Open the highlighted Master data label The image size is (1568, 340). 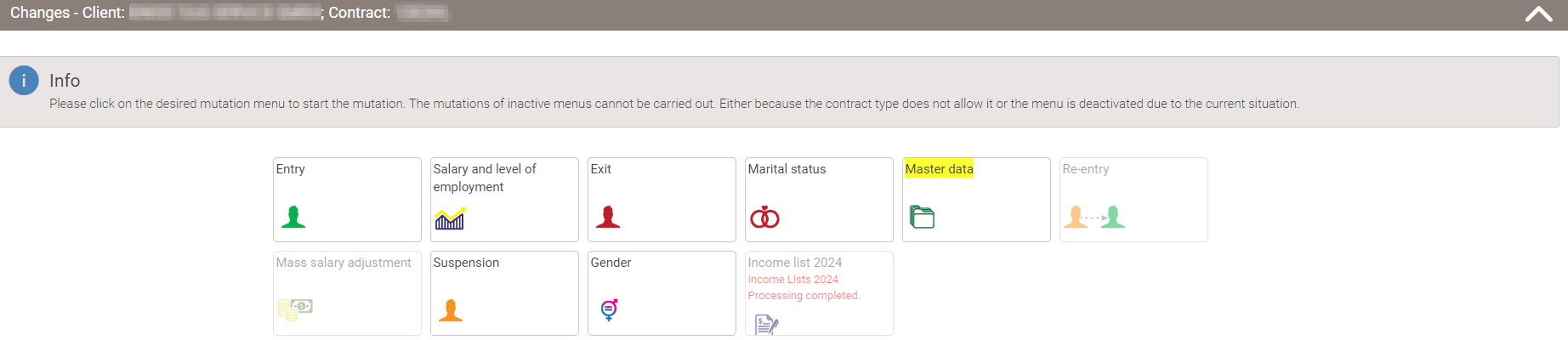939,169
